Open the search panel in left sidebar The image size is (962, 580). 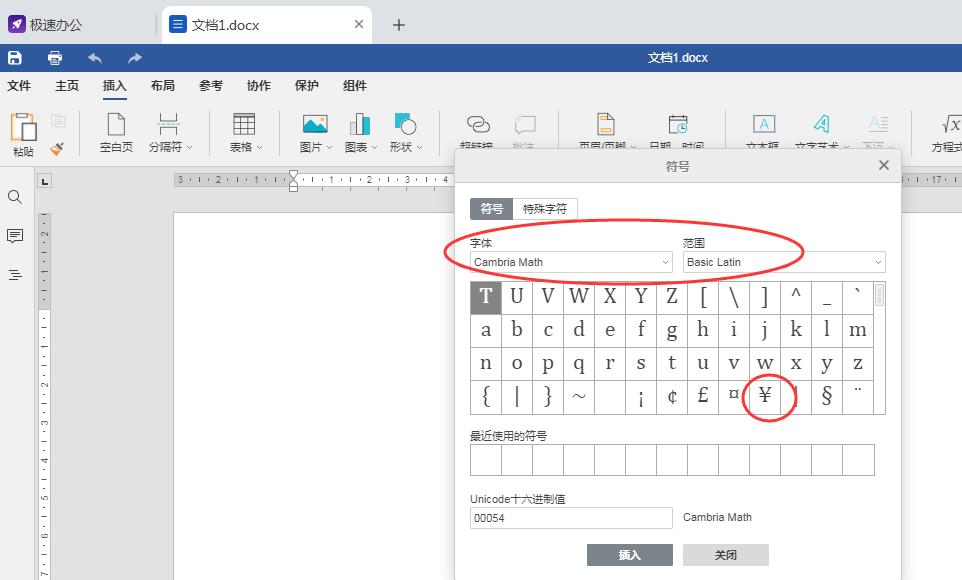(15, 197)
